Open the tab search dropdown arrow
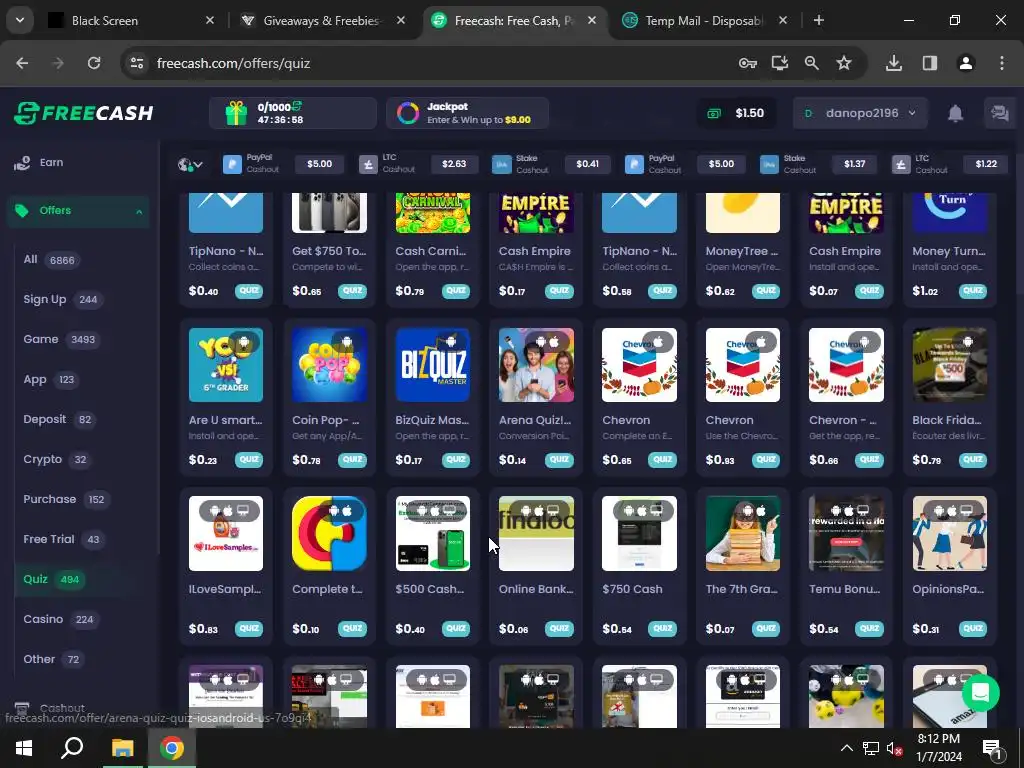 coord(20,20)
